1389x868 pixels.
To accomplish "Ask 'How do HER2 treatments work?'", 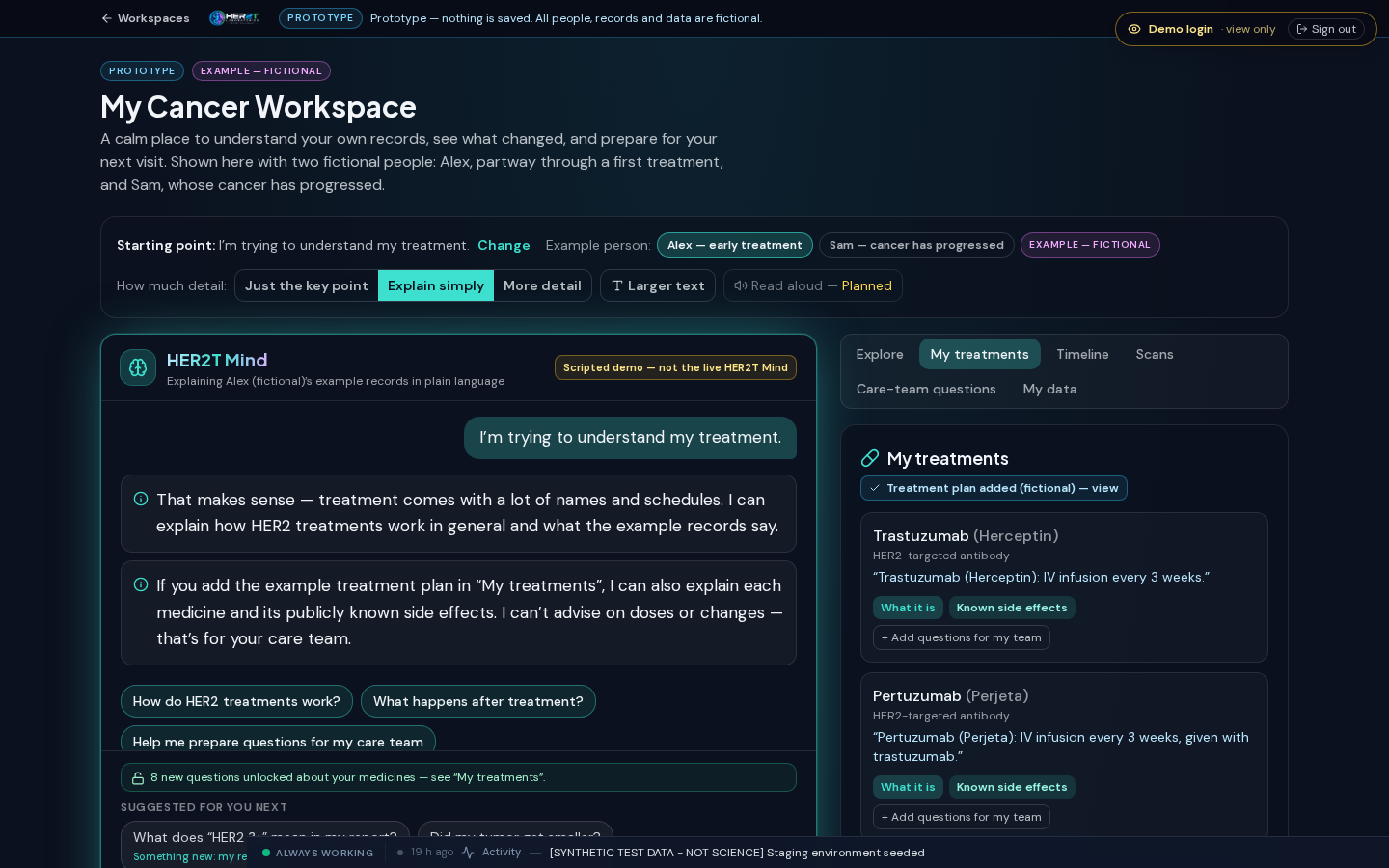I will [x=236, y=701].
